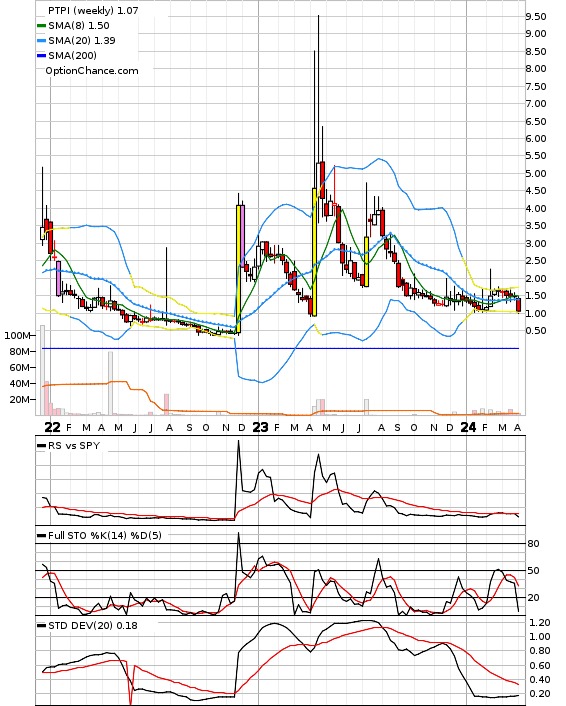Click the Full STO %K(14) %D(5) label
The image size is (566, 706).
pos(105,535)
